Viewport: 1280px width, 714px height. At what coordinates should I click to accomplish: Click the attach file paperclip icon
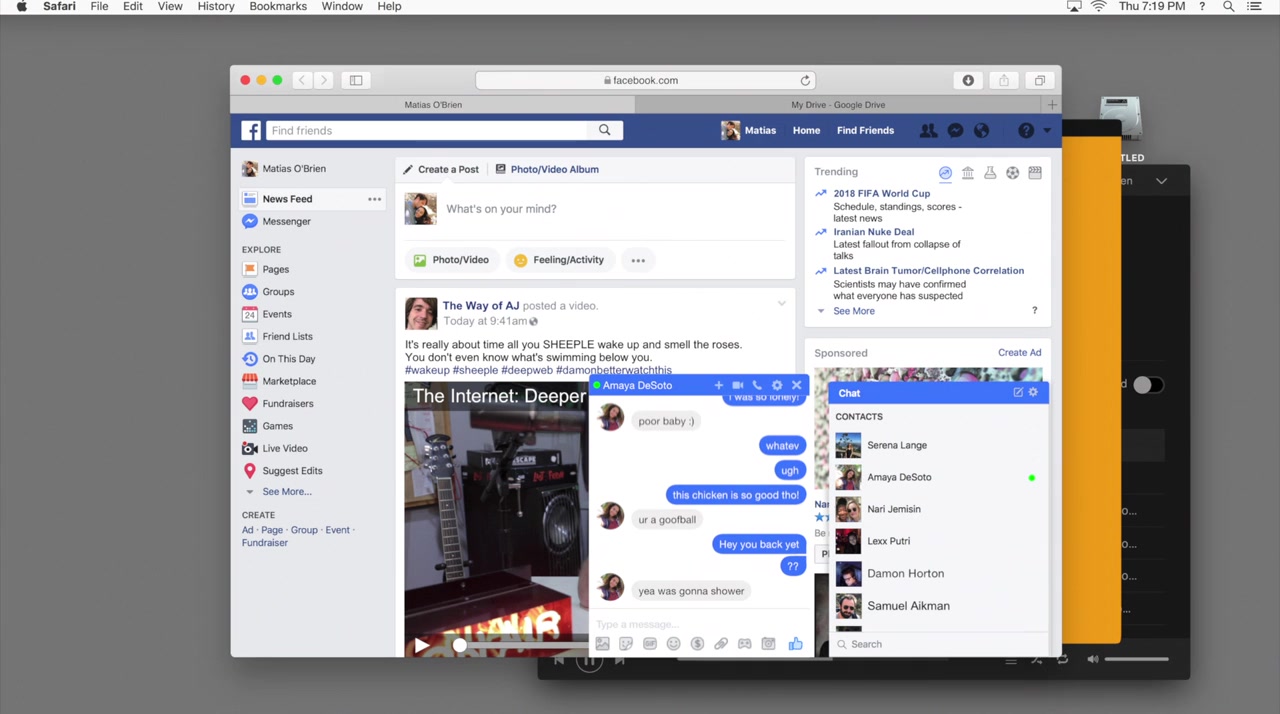721,644
